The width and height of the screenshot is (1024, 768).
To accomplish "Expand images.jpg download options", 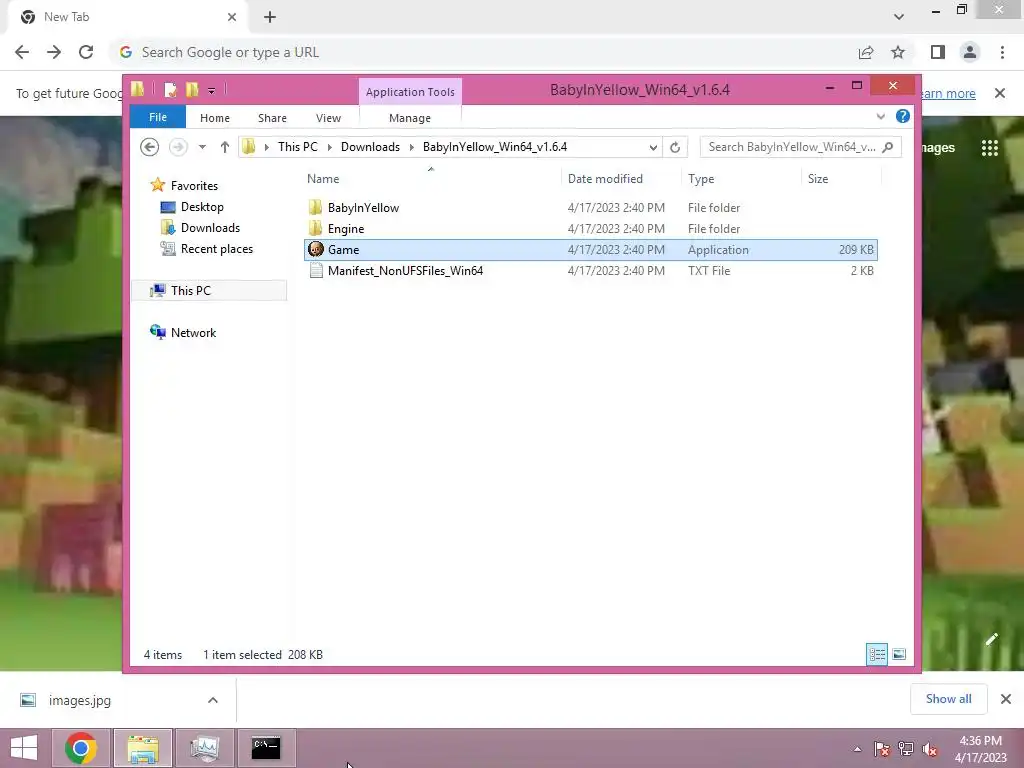I will [213, 700].
